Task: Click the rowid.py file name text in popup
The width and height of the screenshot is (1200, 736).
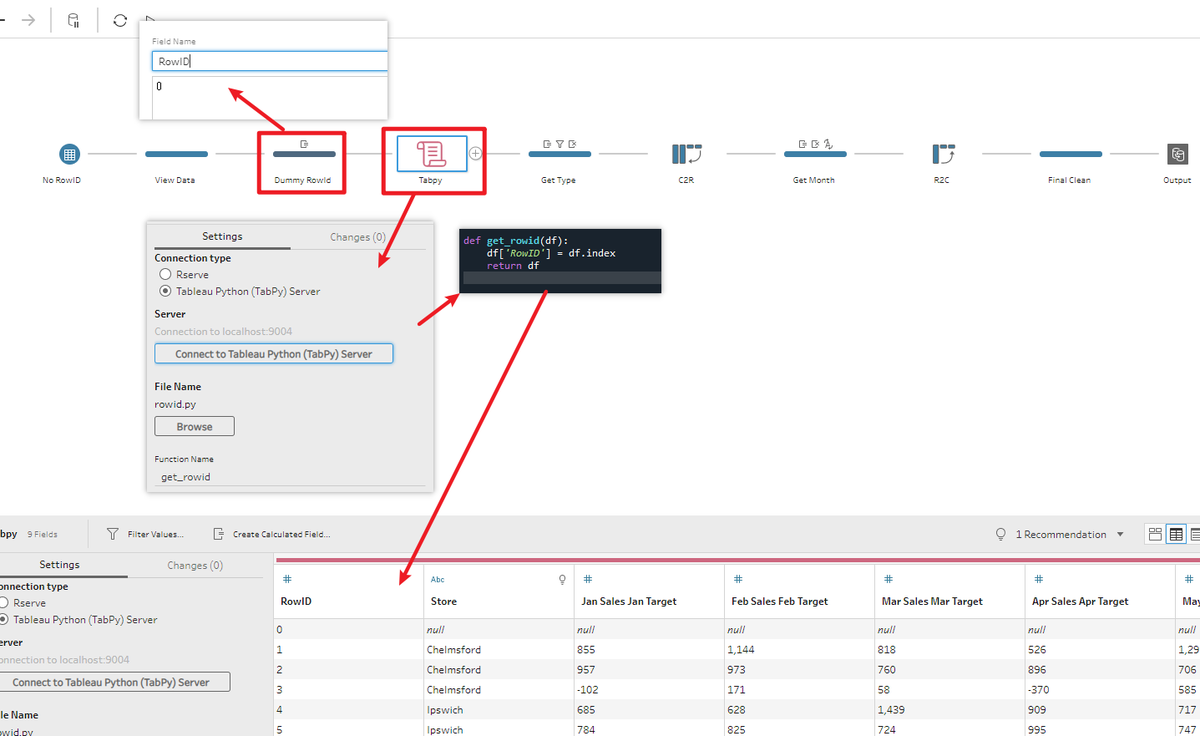Action: [x=175, y=405]
